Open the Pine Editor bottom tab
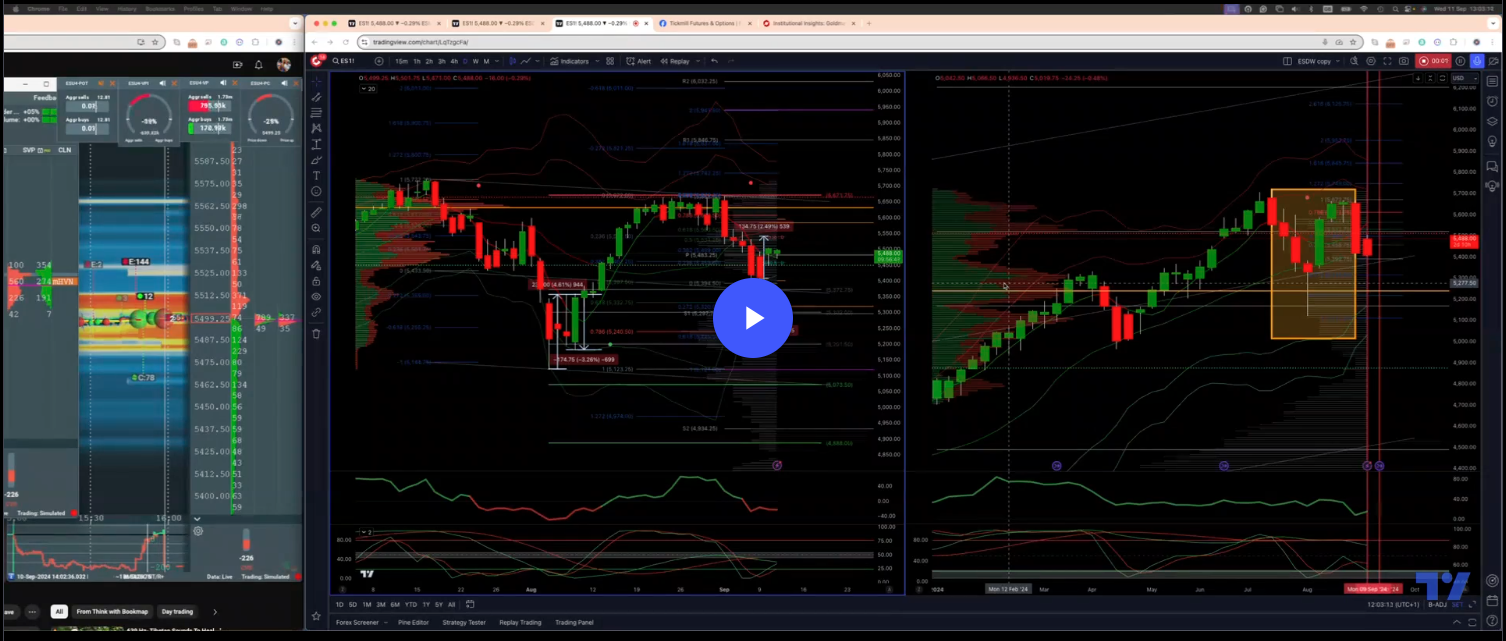The width and height of the screenshot is (1506, 641). (413, 622)
